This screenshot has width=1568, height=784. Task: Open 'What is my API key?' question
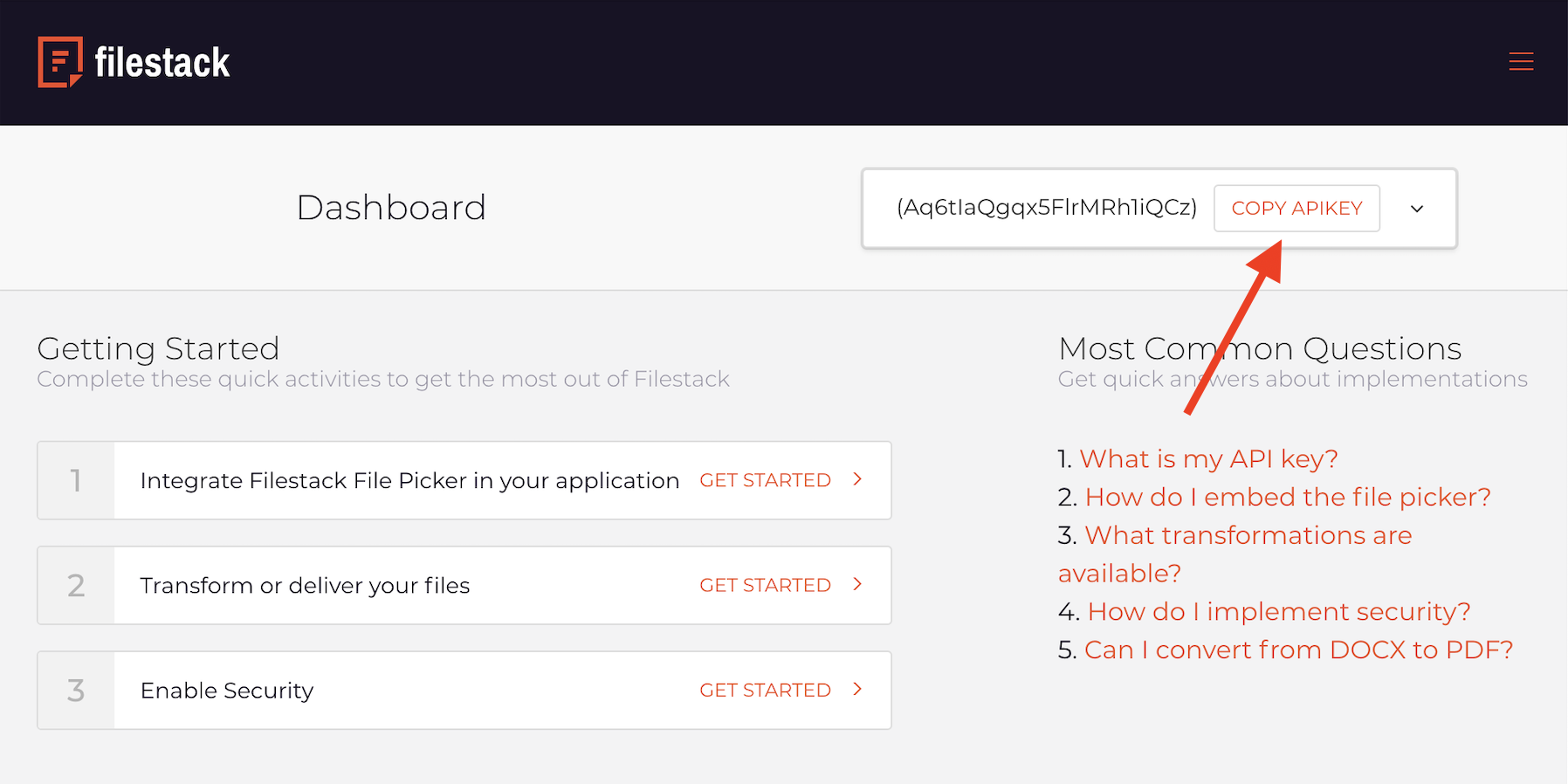(x=1208, y=458)
